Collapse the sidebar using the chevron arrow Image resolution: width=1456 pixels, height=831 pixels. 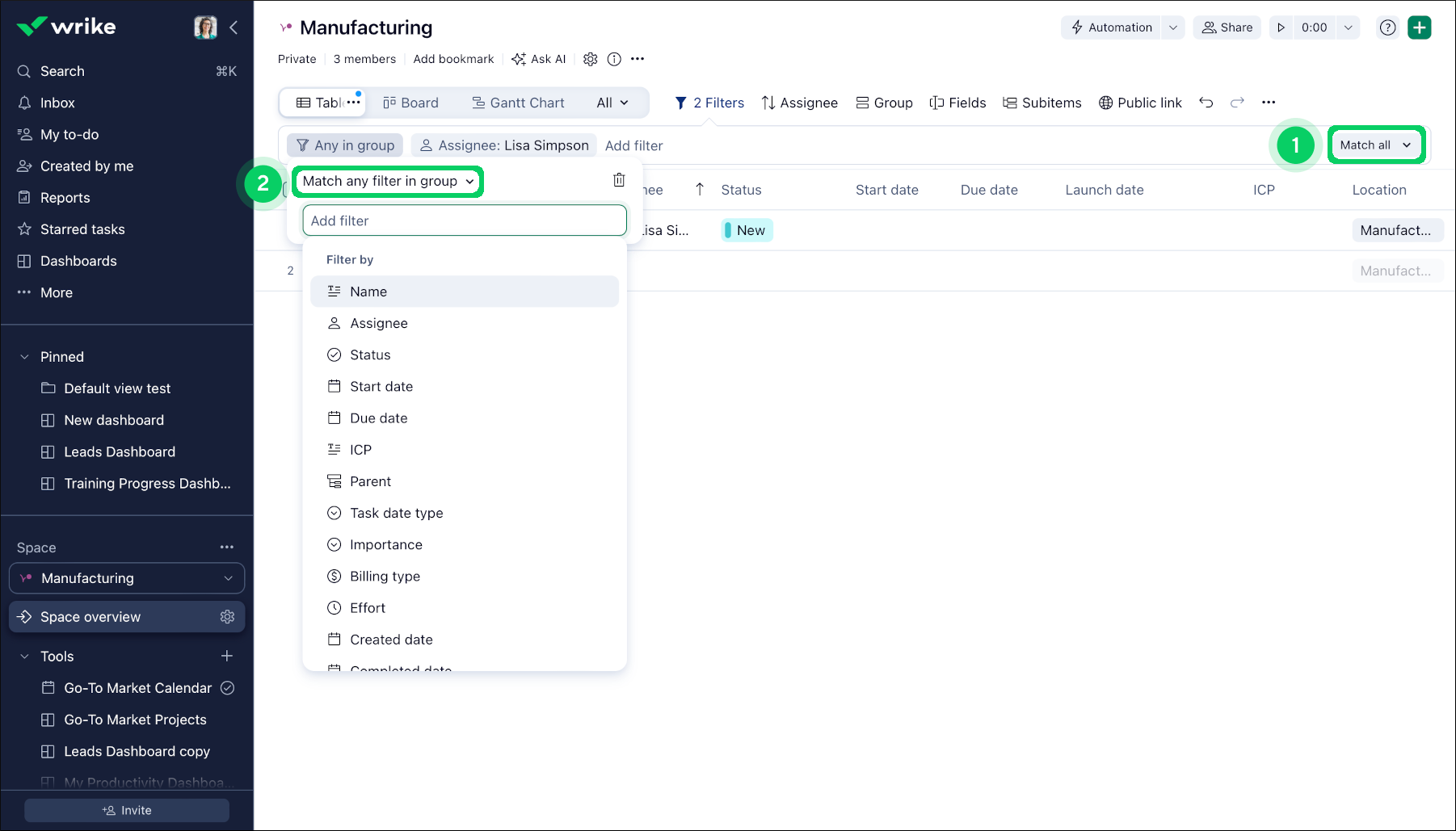point(234,27)
